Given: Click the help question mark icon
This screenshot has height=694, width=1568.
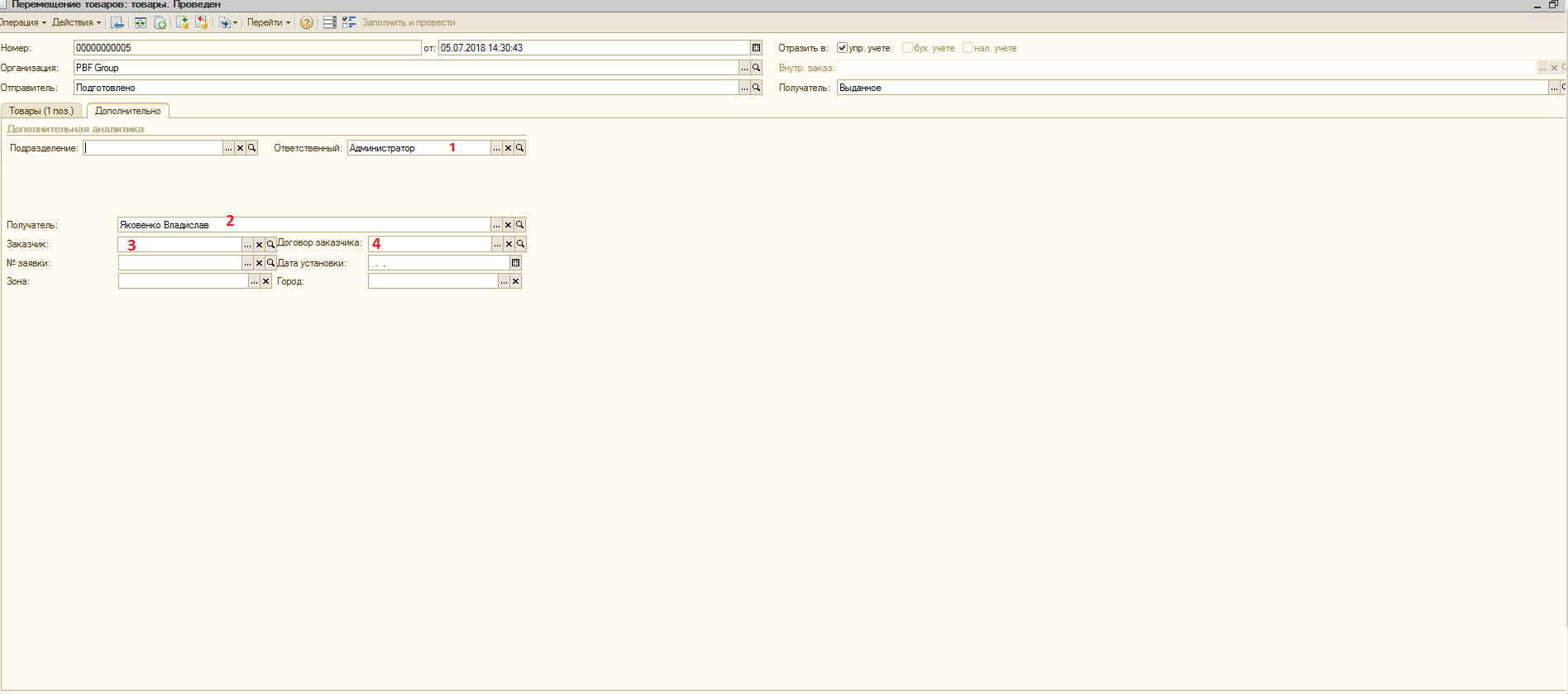Looking at the screenshot, I should (307, 23).
